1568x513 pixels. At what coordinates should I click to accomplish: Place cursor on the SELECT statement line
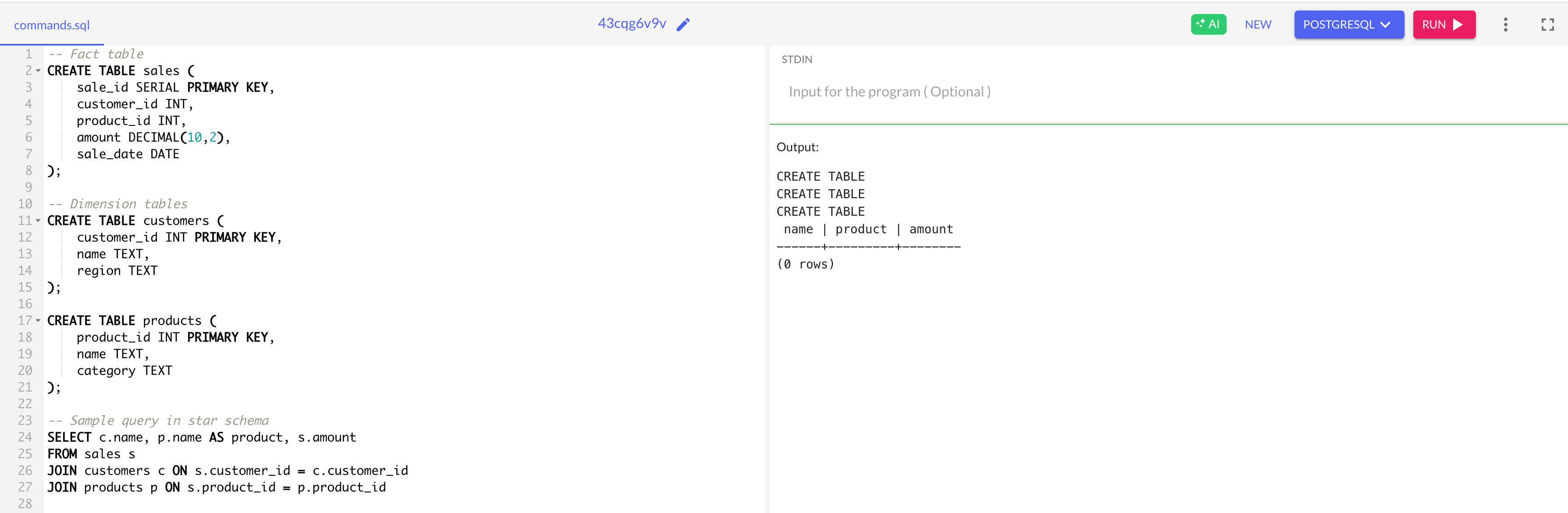coord(201,437)
